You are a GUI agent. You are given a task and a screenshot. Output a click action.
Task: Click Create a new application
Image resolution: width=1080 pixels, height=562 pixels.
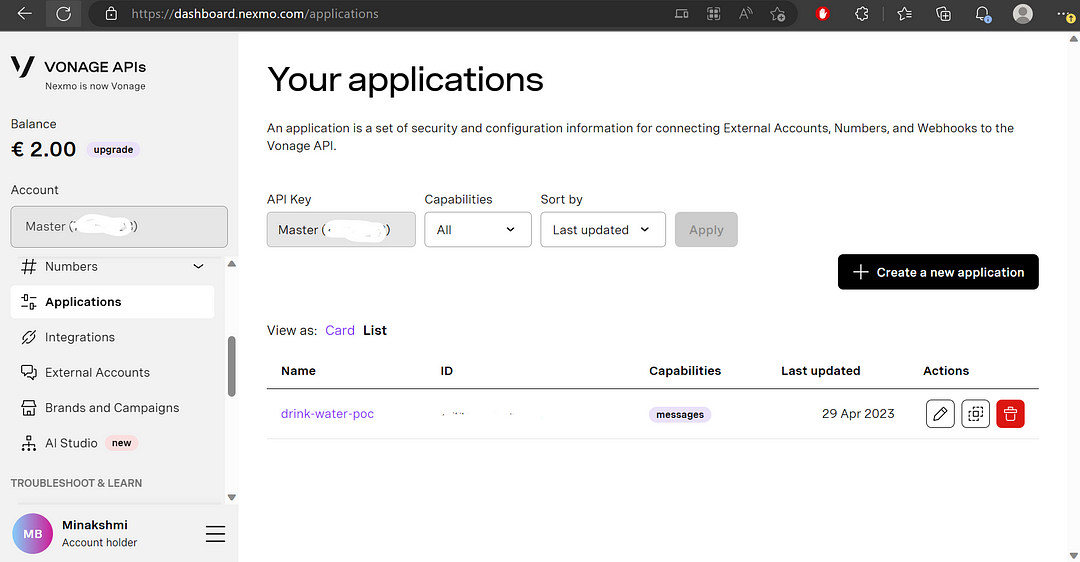point(938,272)
